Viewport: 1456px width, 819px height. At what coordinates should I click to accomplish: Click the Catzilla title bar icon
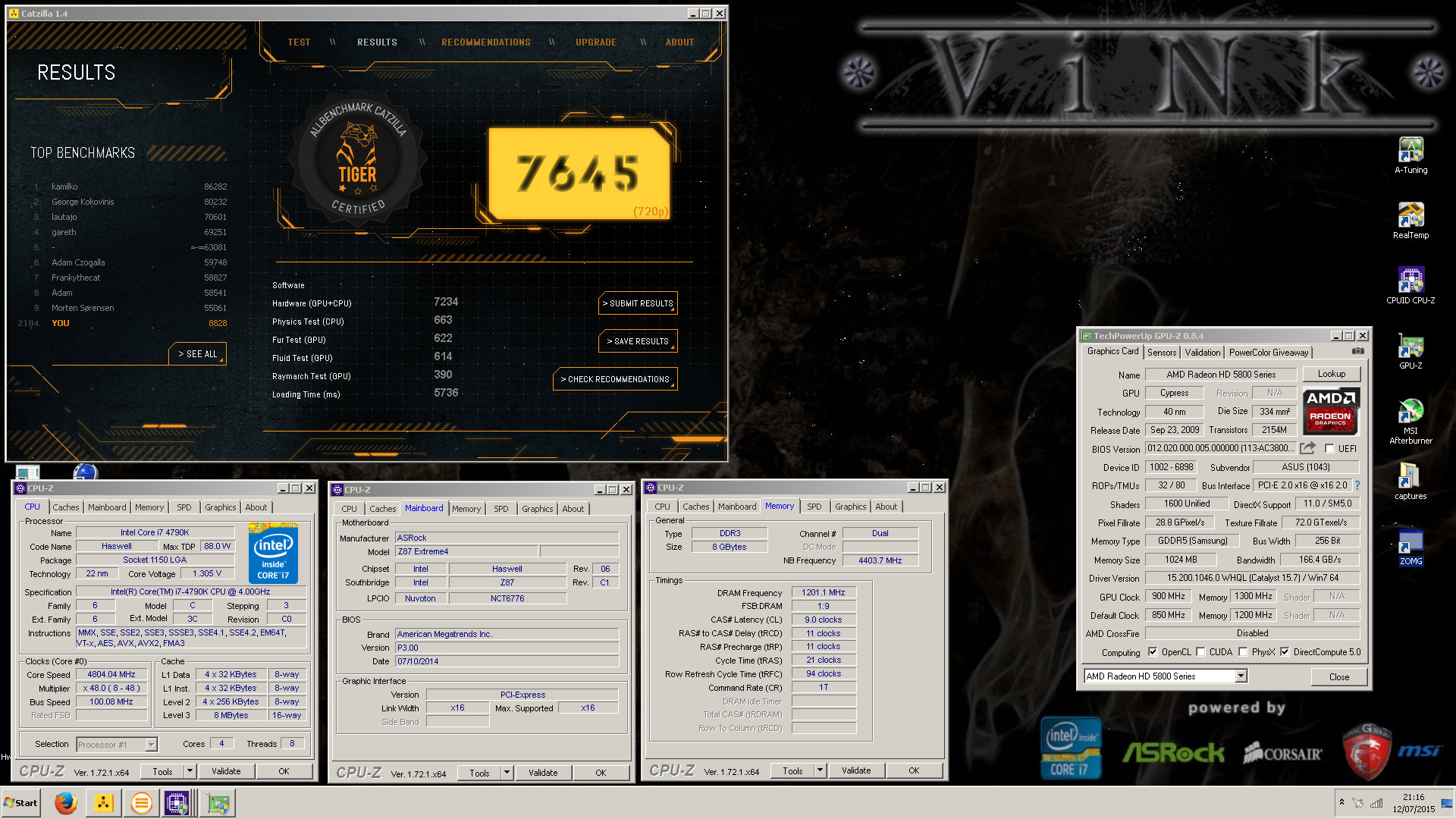(14, 14)
